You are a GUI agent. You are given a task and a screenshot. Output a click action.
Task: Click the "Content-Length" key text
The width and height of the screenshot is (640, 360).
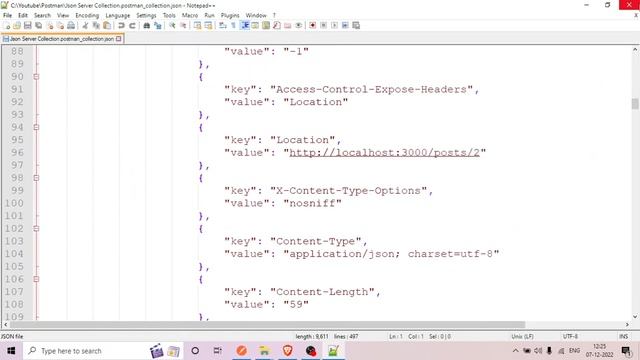[x=322, y=292]
